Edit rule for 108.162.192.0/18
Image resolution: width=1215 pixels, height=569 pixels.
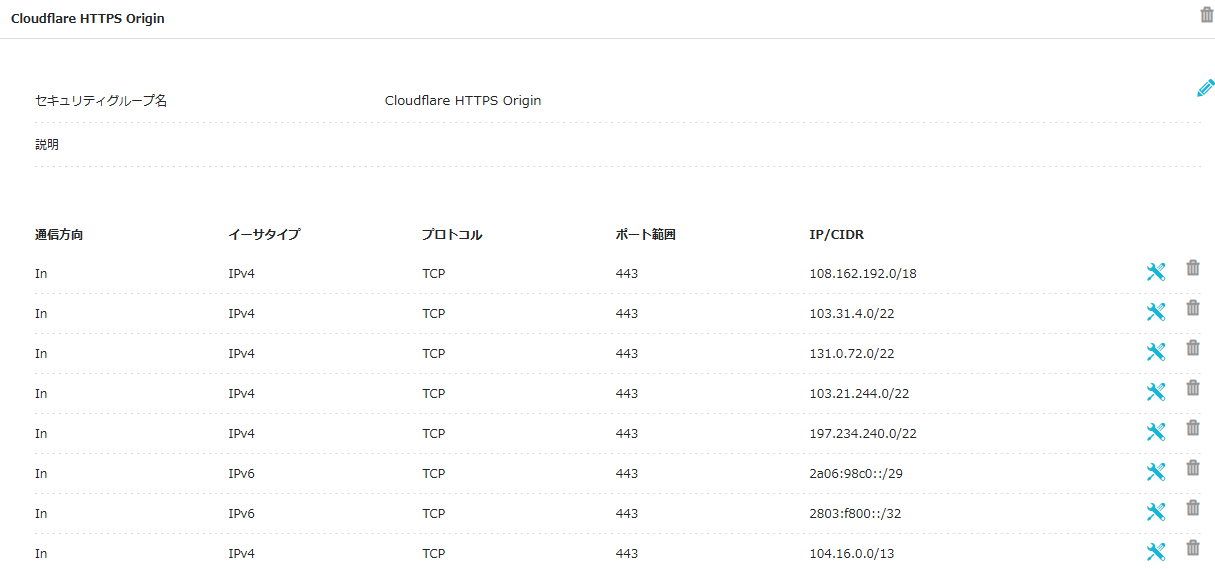[1156, 272]
